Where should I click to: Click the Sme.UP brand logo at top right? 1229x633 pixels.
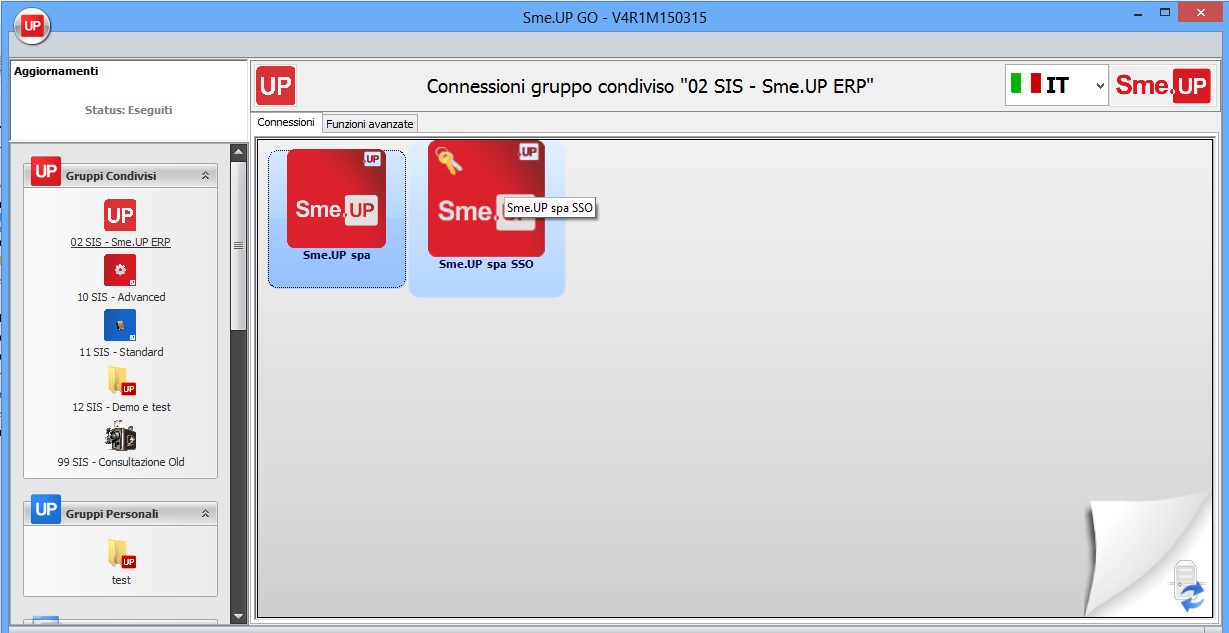point(1163,85)
